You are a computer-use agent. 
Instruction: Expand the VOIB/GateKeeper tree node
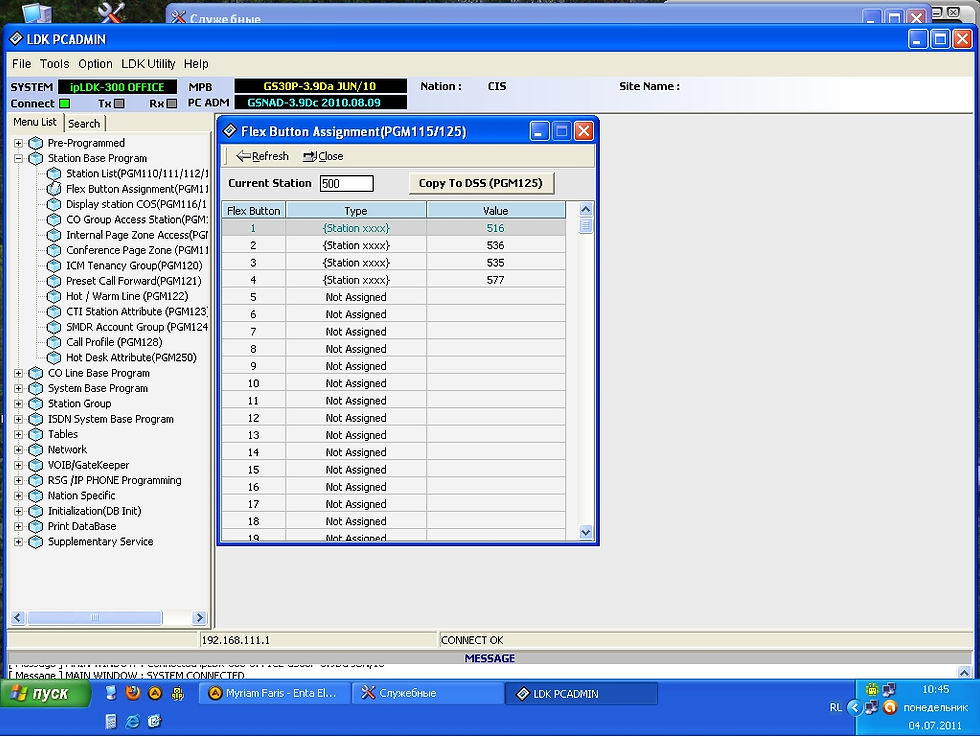18,465
